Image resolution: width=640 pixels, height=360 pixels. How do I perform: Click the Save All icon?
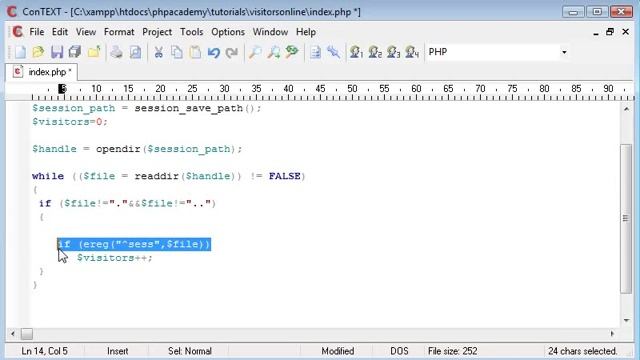75,52
